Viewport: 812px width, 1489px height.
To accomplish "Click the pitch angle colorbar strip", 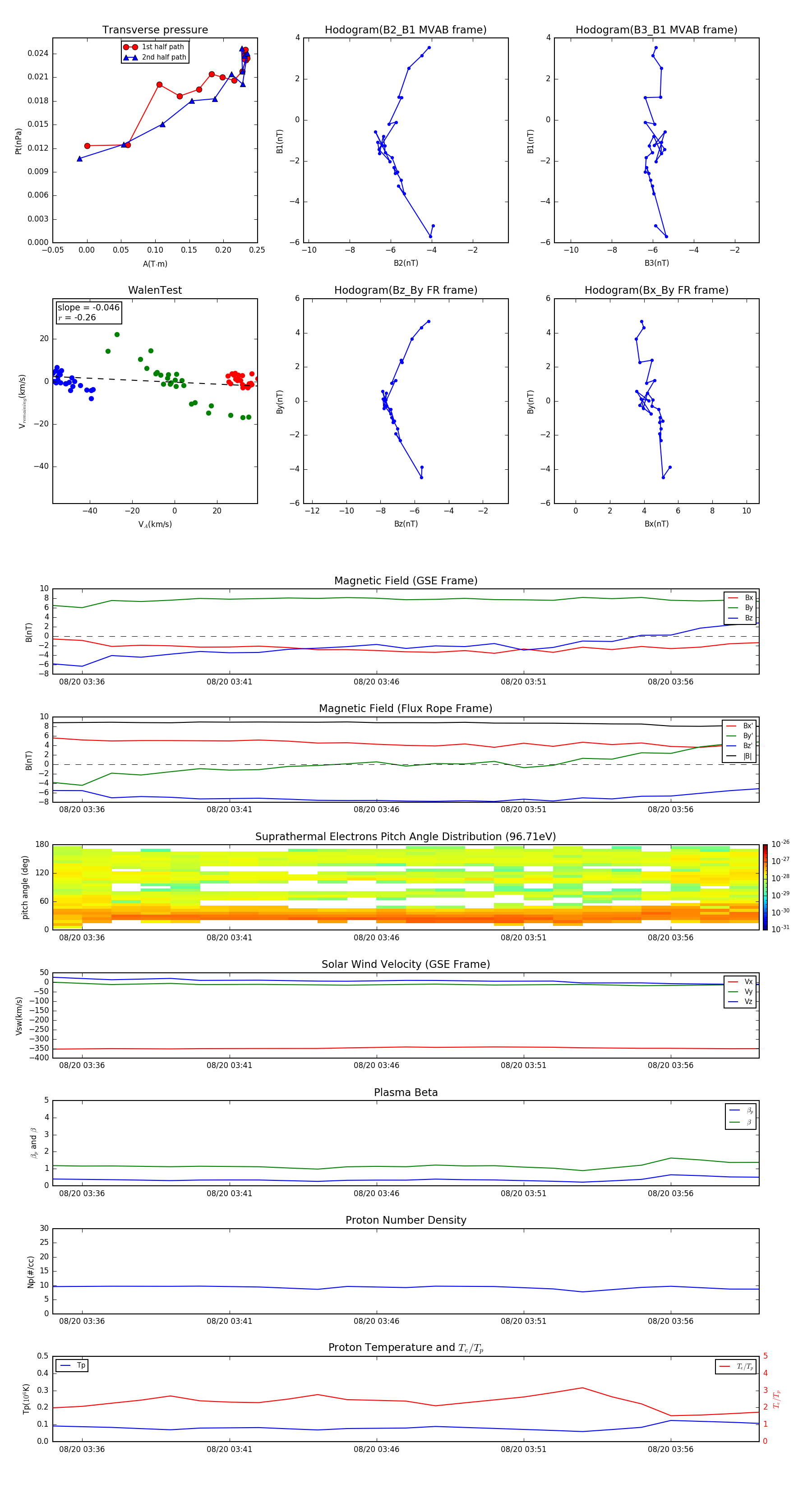I will (765, 887).
